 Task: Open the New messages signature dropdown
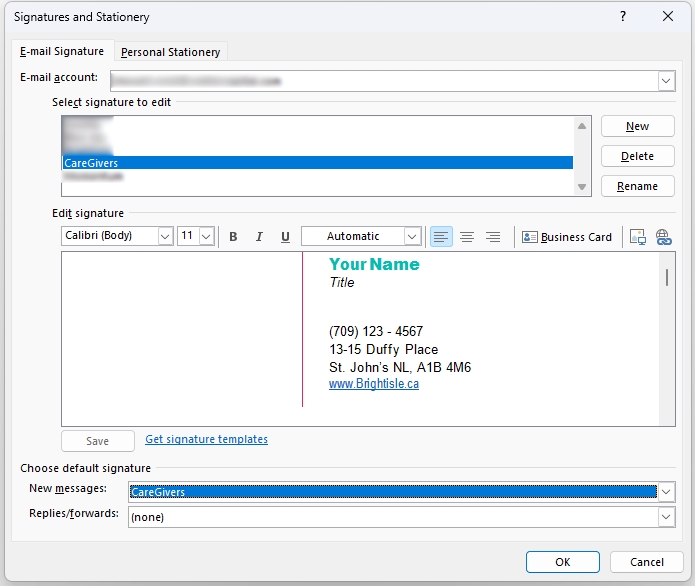tap(666, 492)
